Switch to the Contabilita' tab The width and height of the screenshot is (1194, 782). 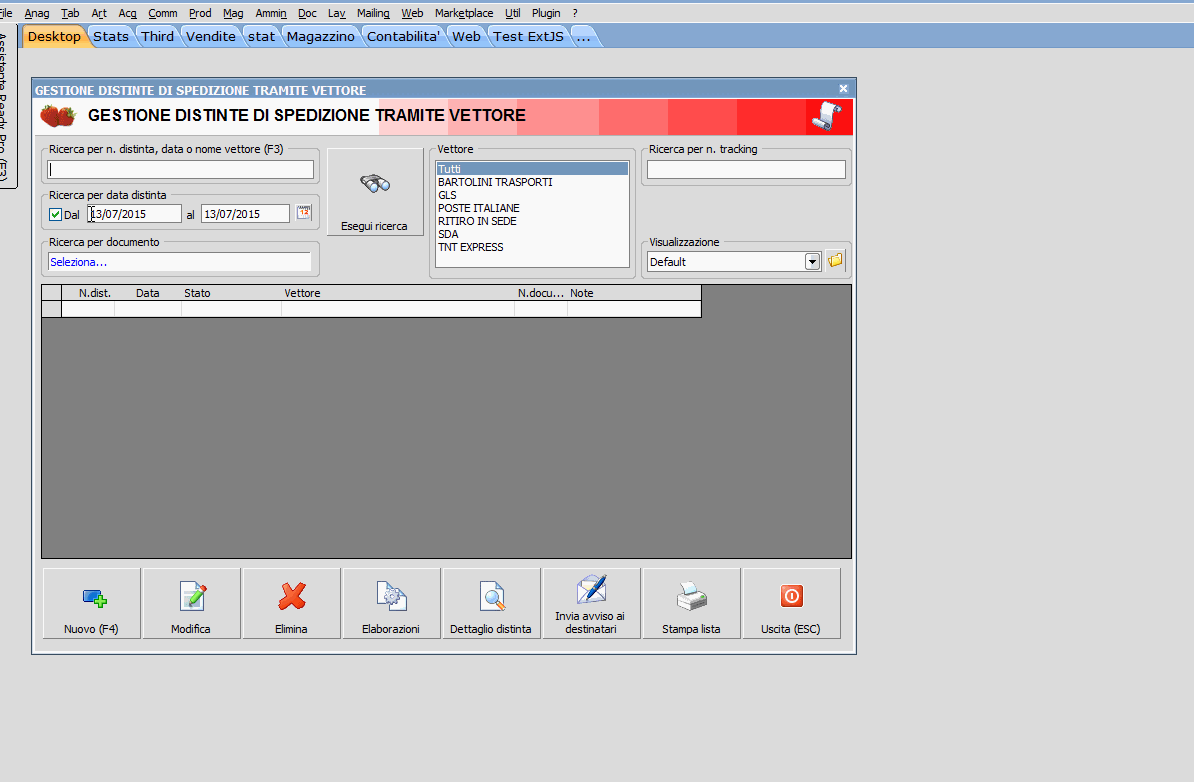point(404,37)
